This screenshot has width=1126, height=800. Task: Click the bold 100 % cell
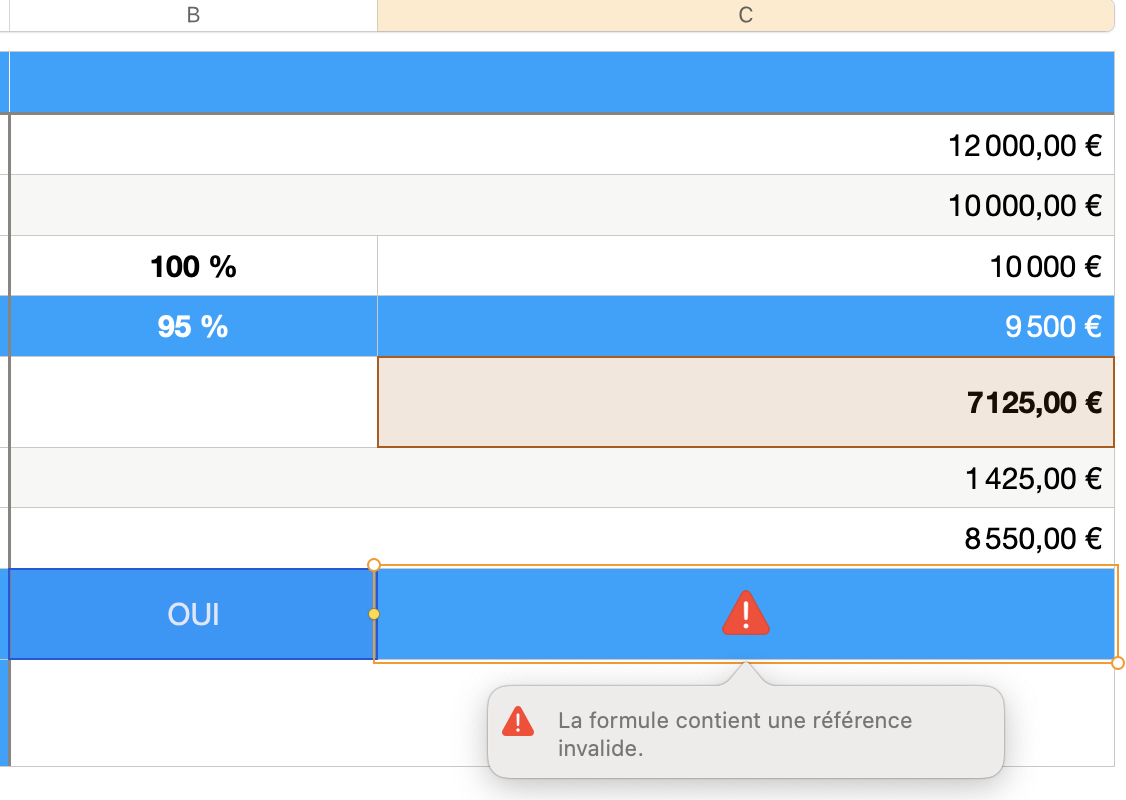(193, 267)
